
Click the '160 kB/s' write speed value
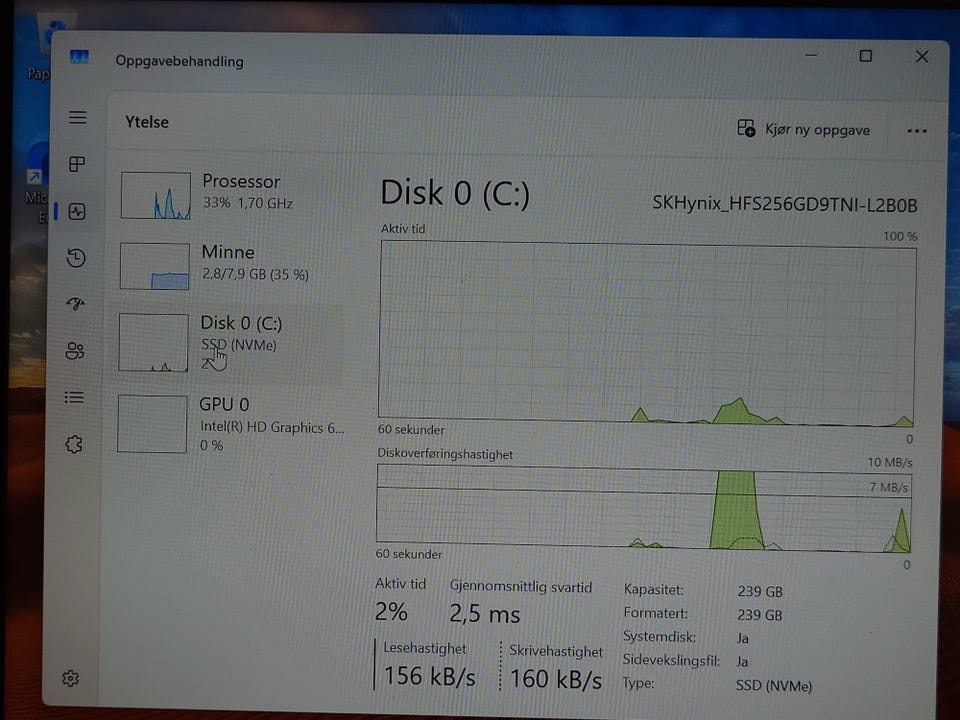tap(556, 679)
